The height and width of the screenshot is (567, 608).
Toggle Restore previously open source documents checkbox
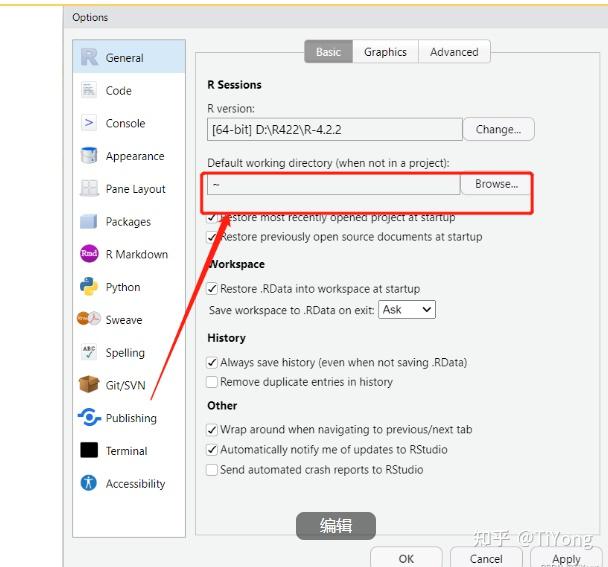(x=212, y=237)
